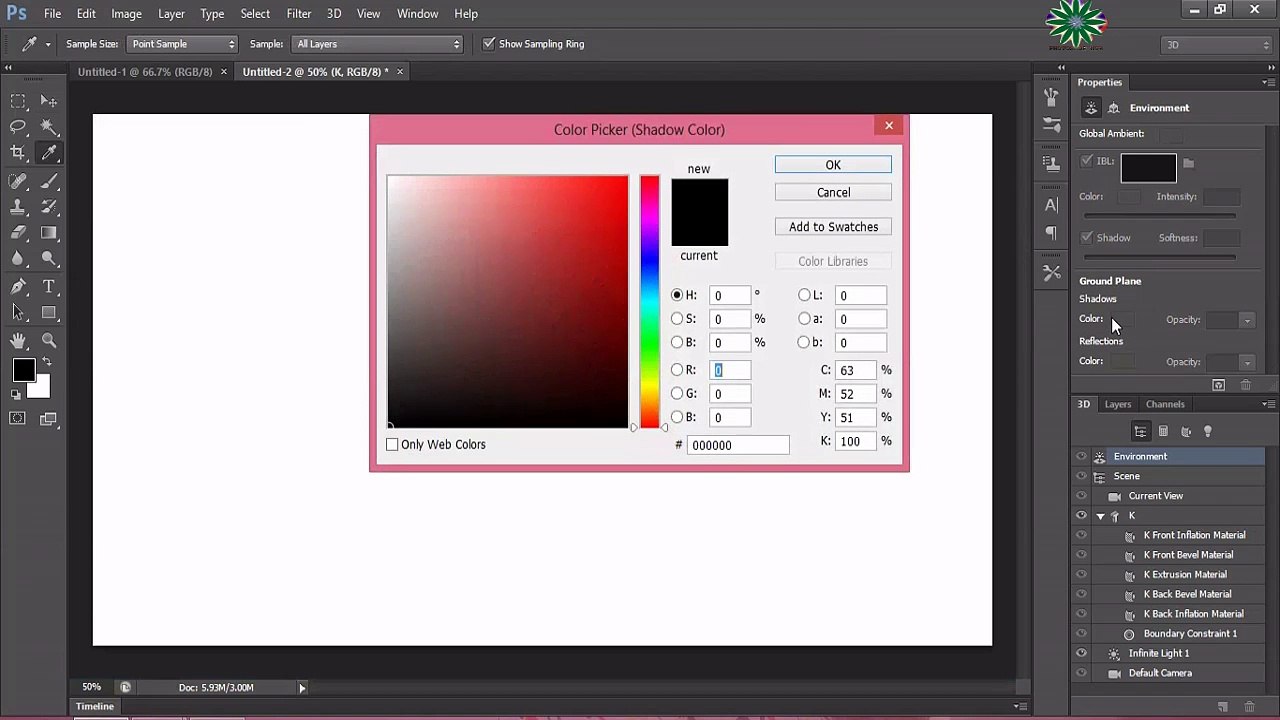Screen dimensions: 1280x720
Task: Click the Rectangular Marquee tool
Action: [x=18, y=101]
